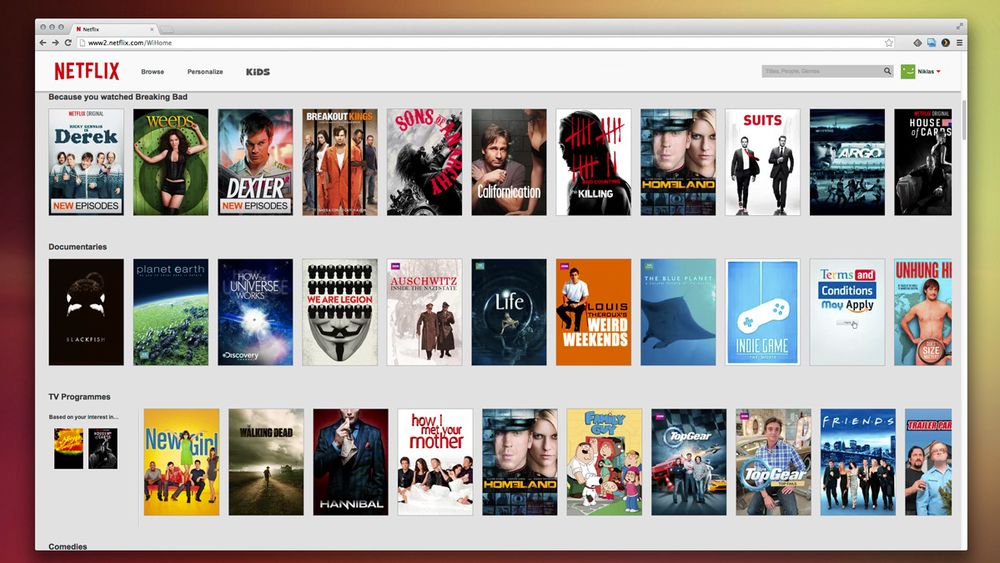Image resolution: width=1000 pixels, height=563 pixels.
Task: Open the Chrome hamburger menu
Action: (x=959, y=43)
